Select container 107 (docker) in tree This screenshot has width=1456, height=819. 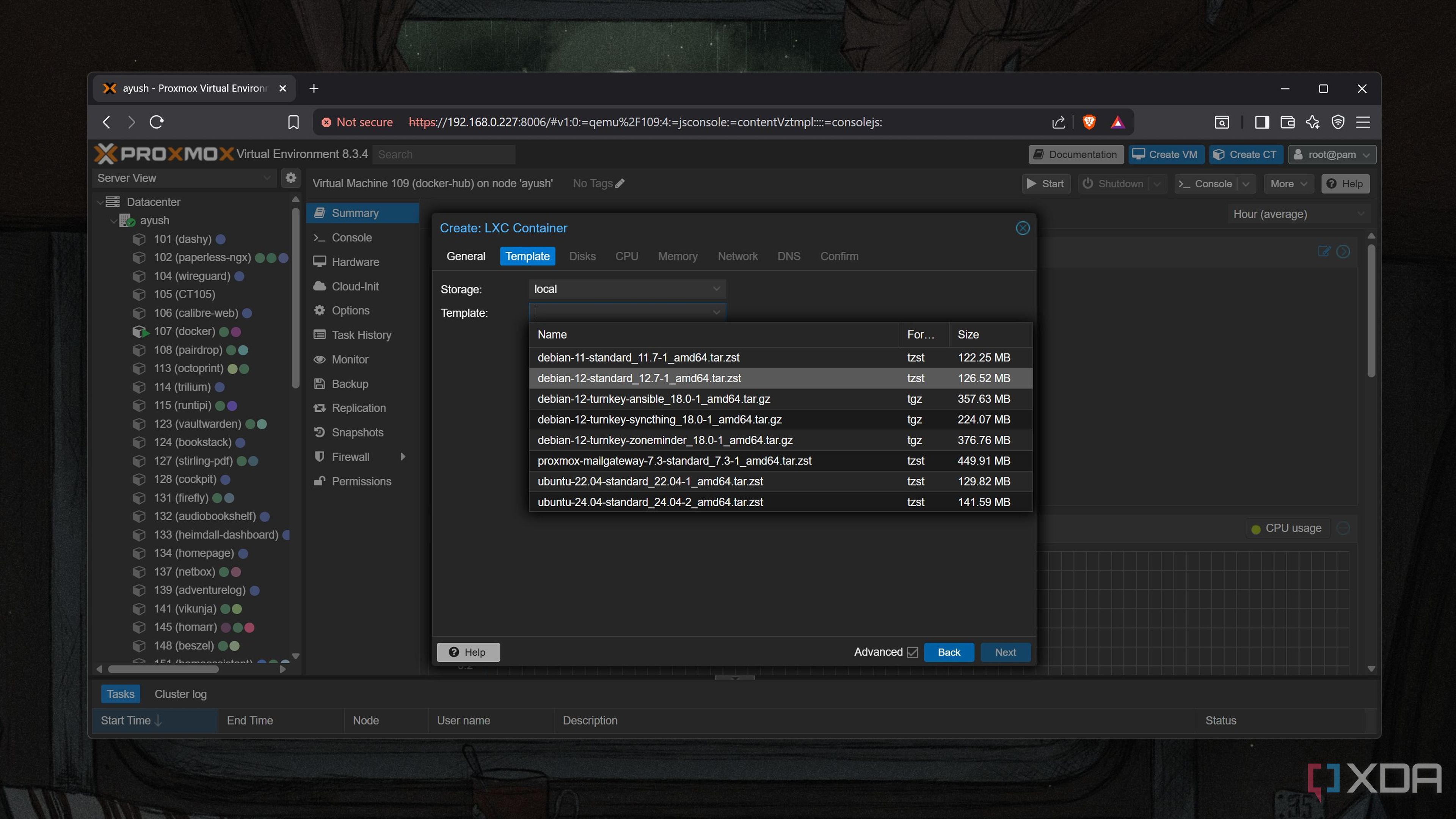(x=184, y=331)
